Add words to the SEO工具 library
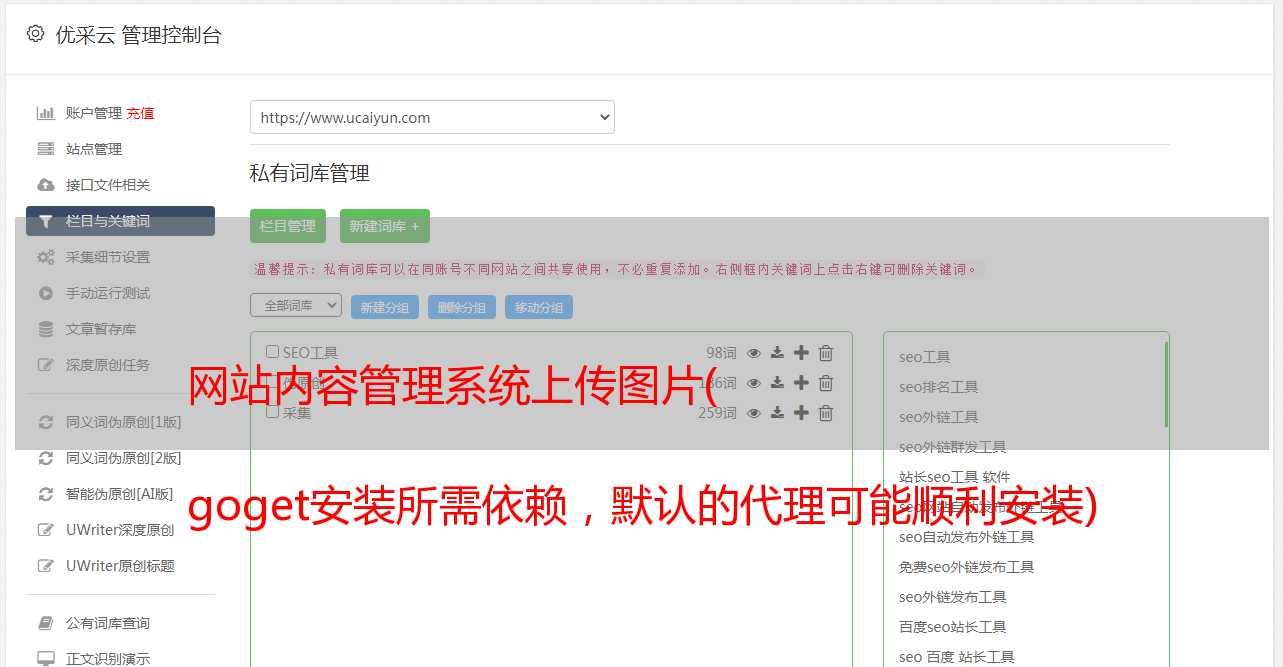The image size is (1283, 667). point(801,352)
